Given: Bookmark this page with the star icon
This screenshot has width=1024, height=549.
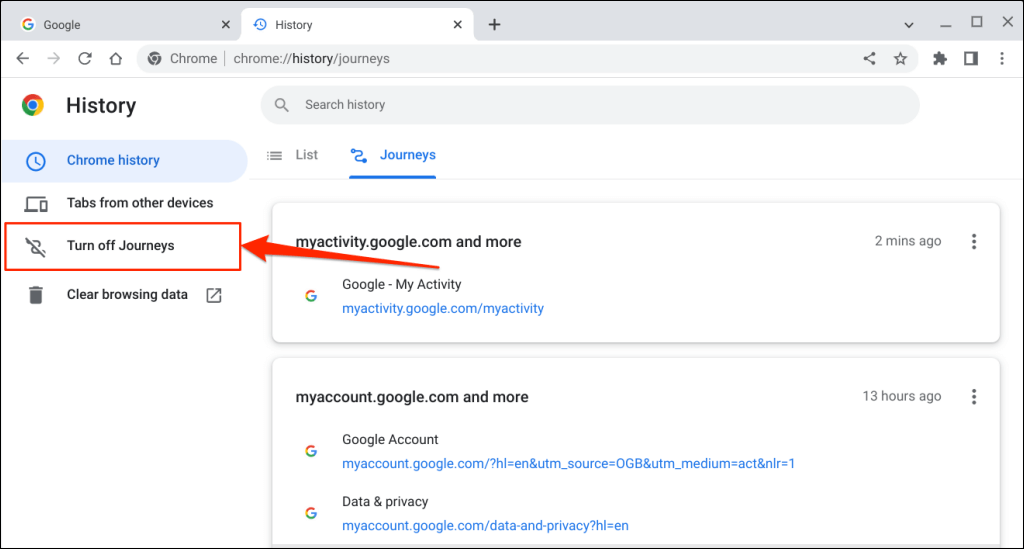Looking at the screenshot, I should 901,59.
